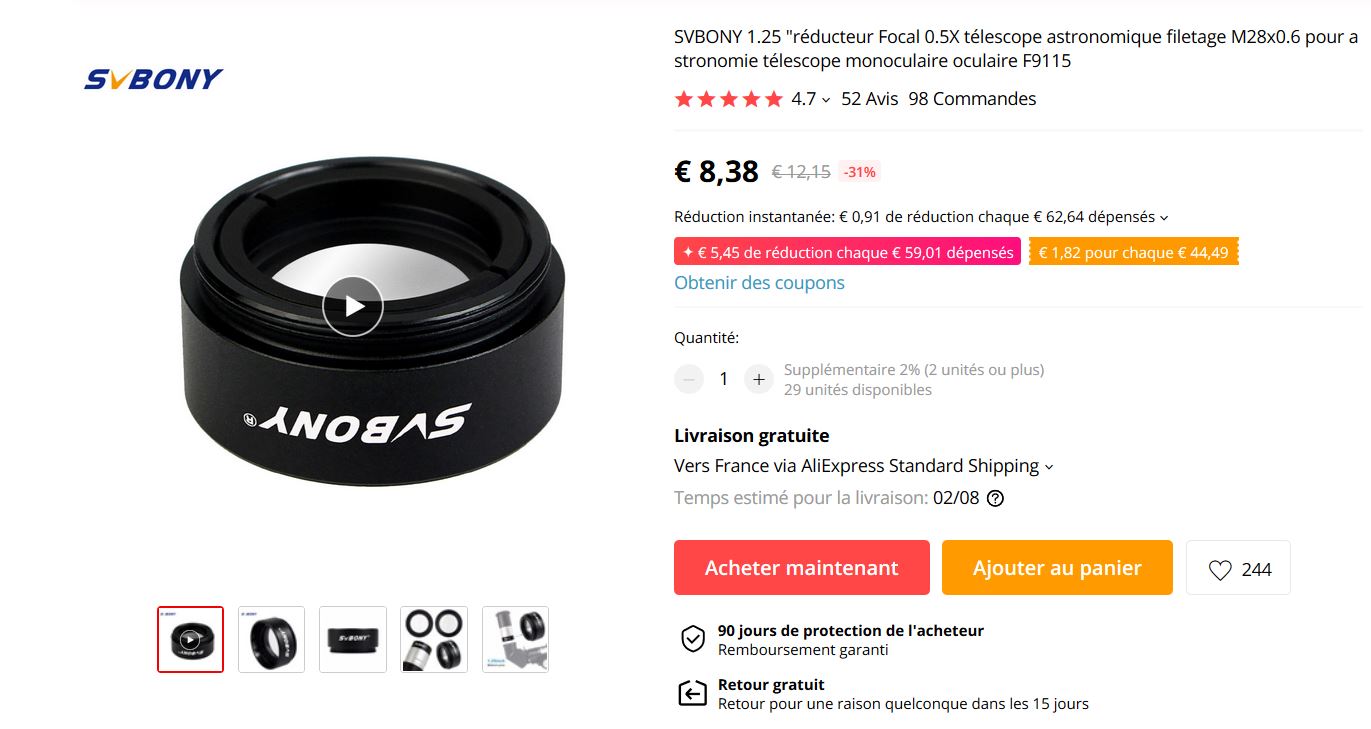Viewport: 1371px width, 729px height.
Task: Click the free return box icon
Action: click(692, 693)
